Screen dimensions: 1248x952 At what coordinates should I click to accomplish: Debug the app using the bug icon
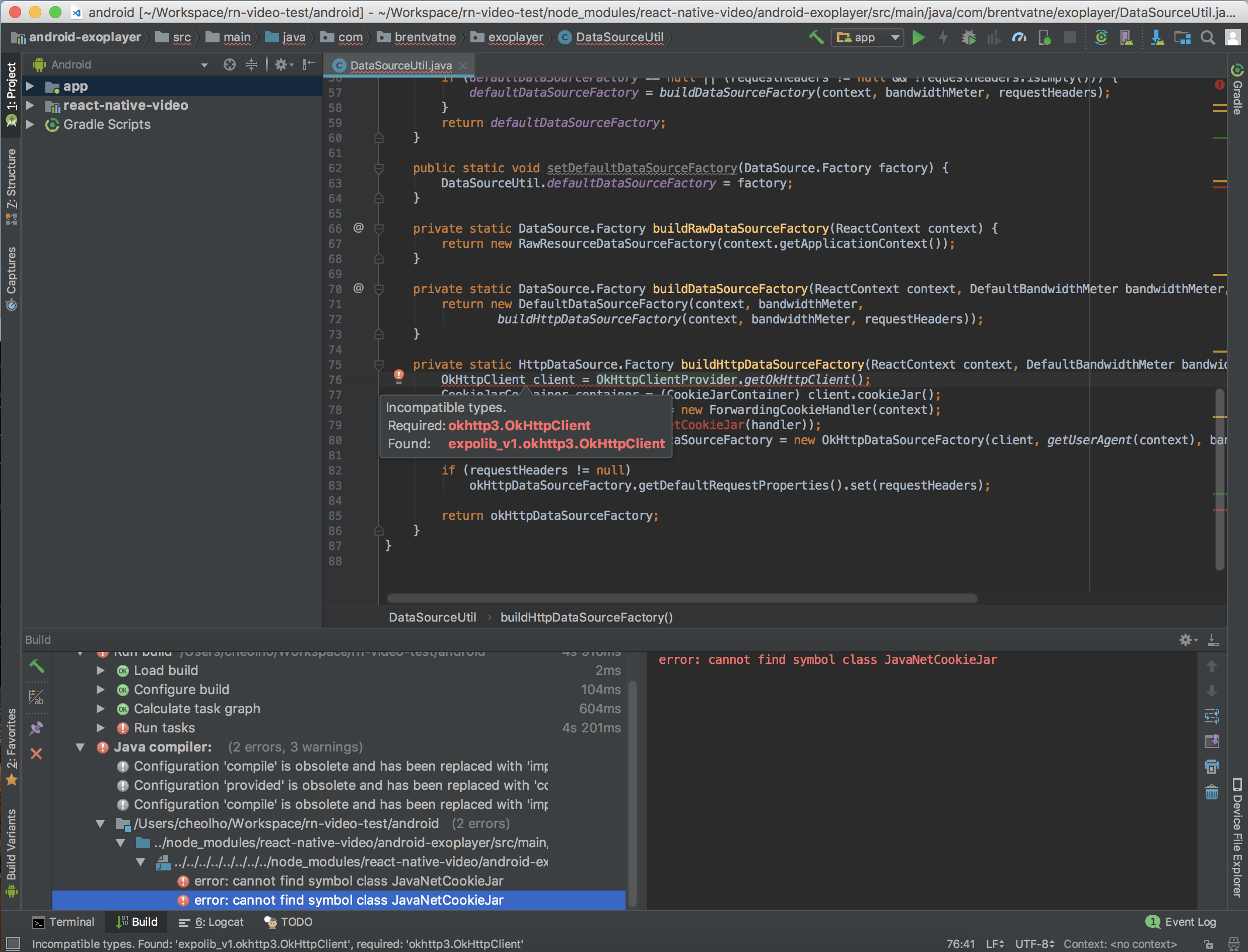[x=969, y=37]
